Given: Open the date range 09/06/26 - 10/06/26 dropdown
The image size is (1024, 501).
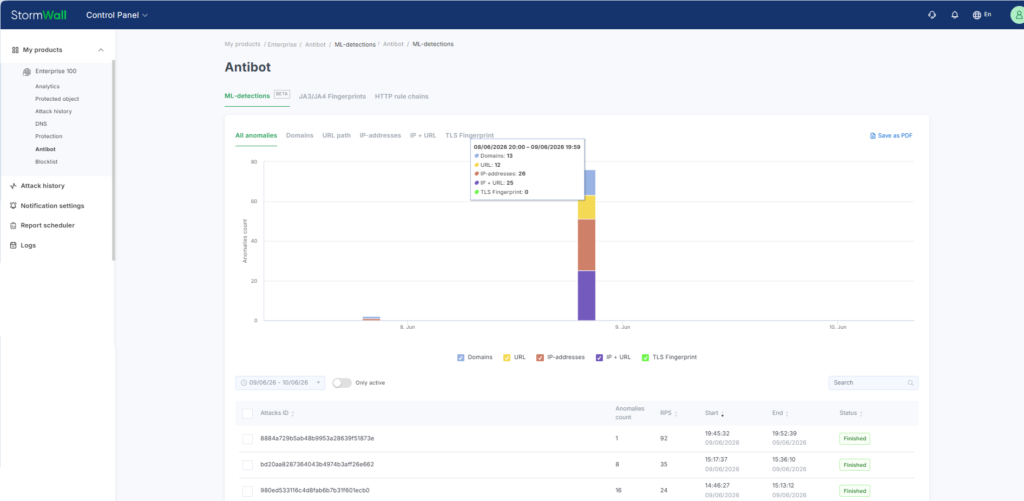Looking at the screenshot, I should click(280, 383).
